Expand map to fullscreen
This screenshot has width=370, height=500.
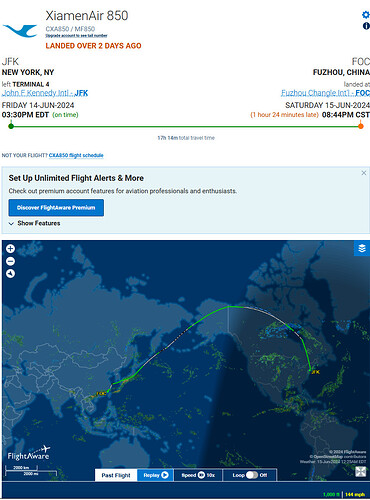361,472
